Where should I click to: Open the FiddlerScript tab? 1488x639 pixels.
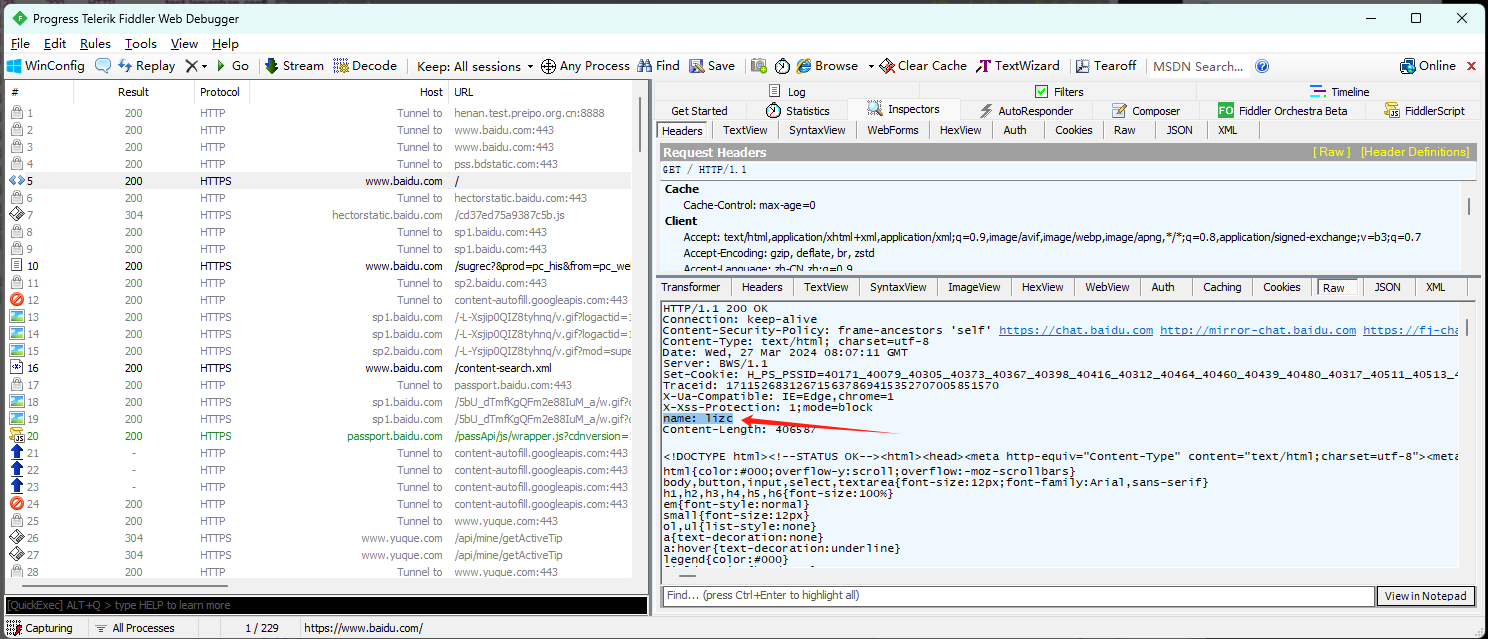click(1425, 111)
